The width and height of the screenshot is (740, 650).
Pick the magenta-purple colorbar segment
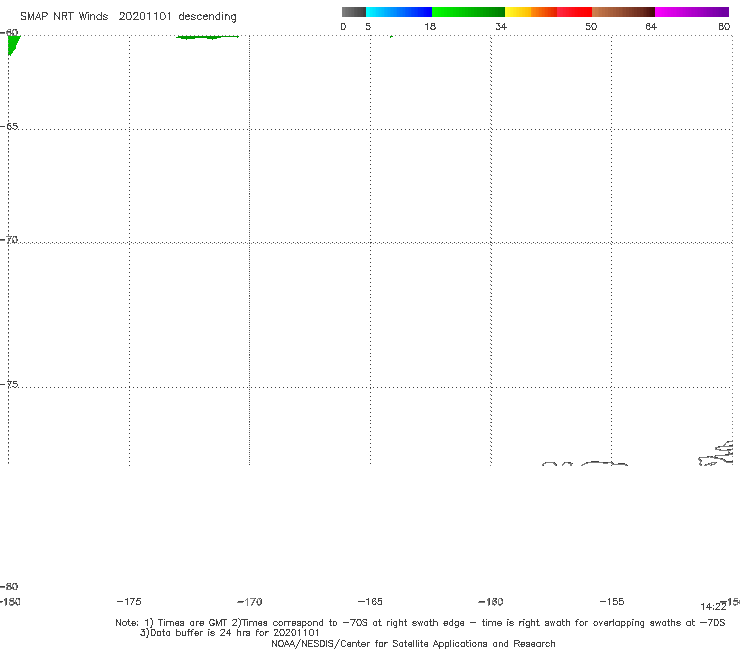tap(692, 12)
